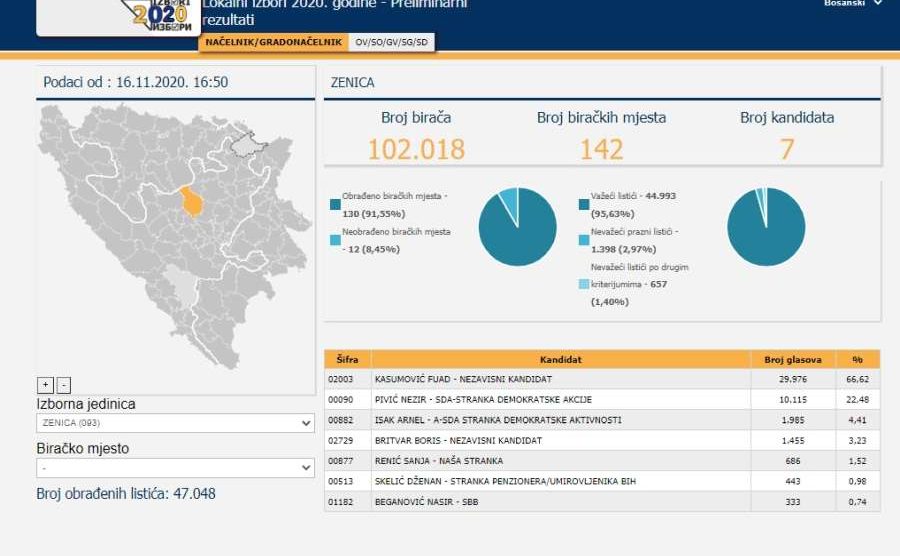Zoom out the map with minus button

tap(63, 385)
